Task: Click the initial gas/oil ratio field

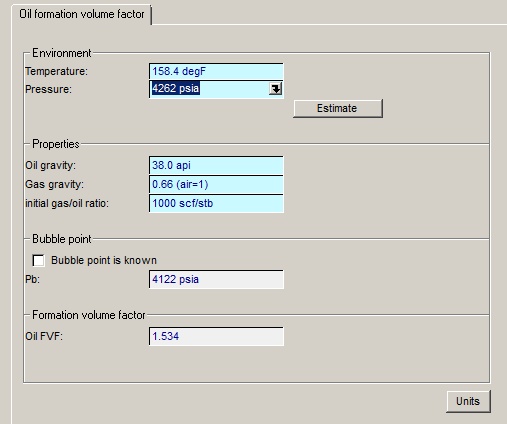Action: coord(216,203)
